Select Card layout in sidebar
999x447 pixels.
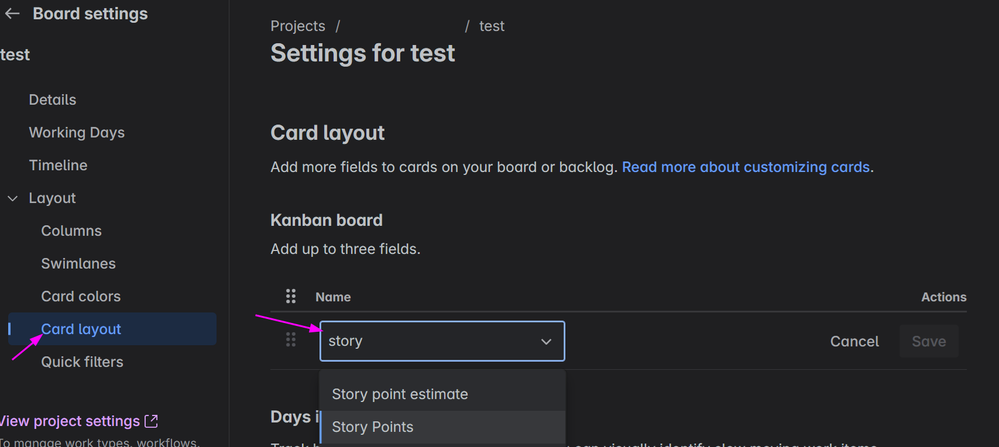tap(81, 329)
